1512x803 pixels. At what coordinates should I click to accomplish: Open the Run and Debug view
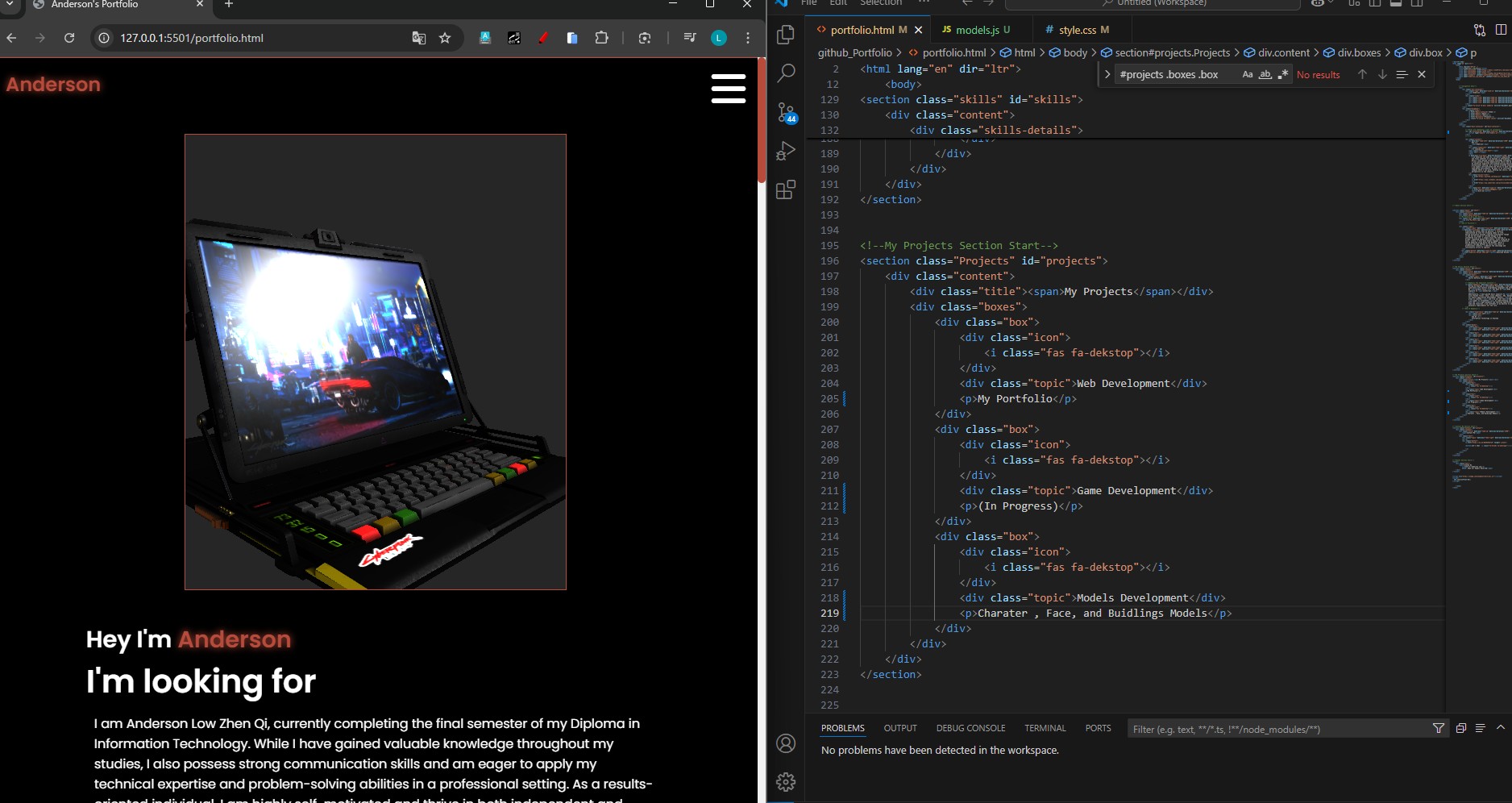click(786, 151)
